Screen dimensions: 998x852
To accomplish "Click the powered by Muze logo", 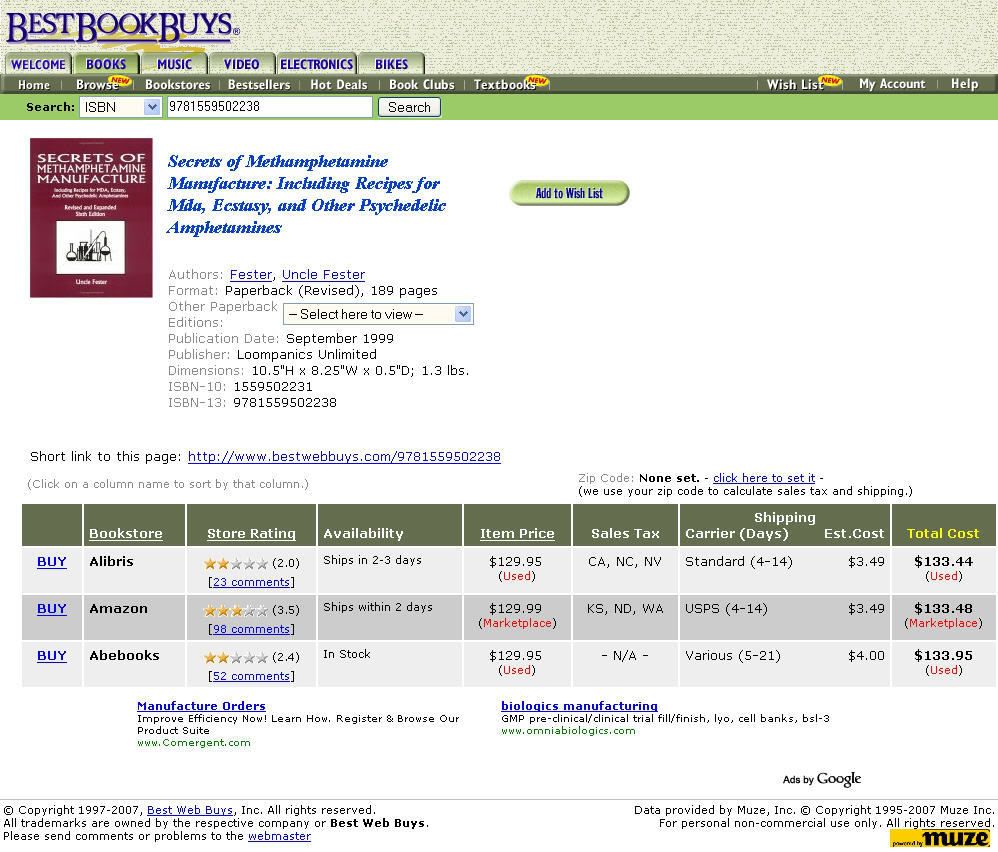I will [x=942, y=839].
